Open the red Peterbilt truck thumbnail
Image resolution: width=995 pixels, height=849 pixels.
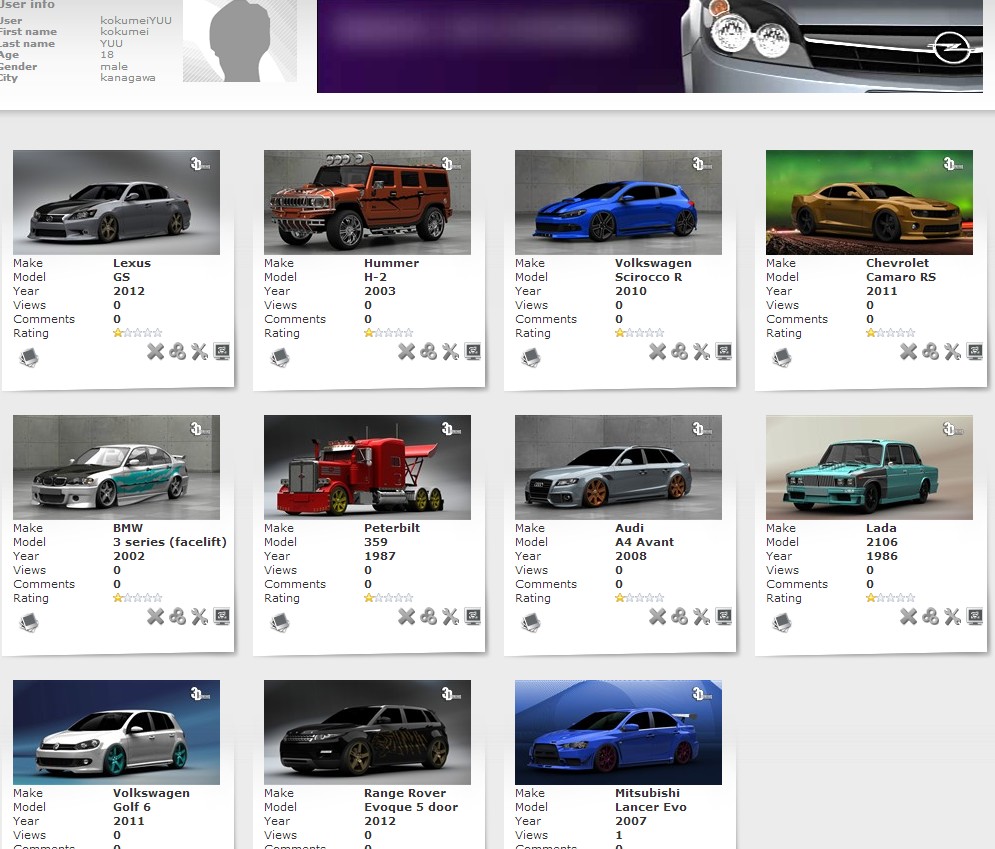tap(367, 468)
